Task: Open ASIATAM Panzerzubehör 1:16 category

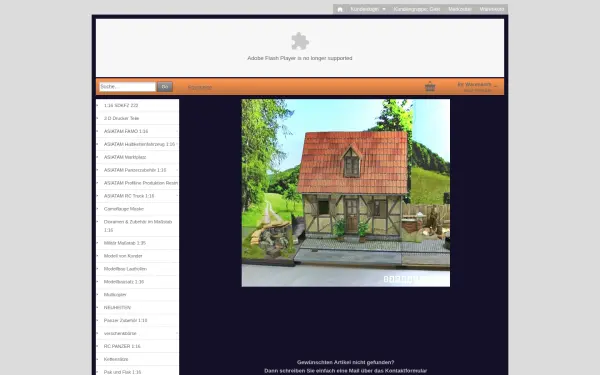Action: [x=135, y=170]
